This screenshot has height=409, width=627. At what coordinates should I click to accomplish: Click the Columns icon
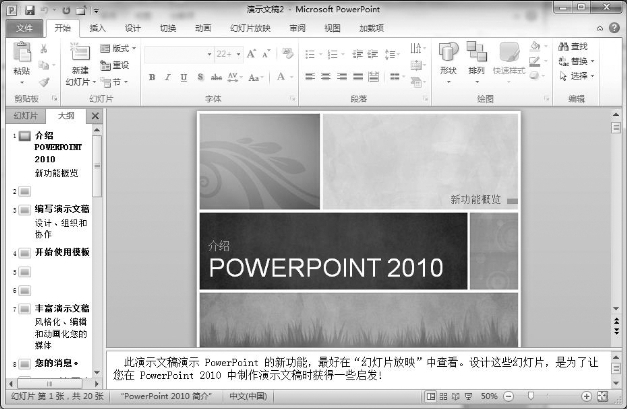tap(397, 76)
